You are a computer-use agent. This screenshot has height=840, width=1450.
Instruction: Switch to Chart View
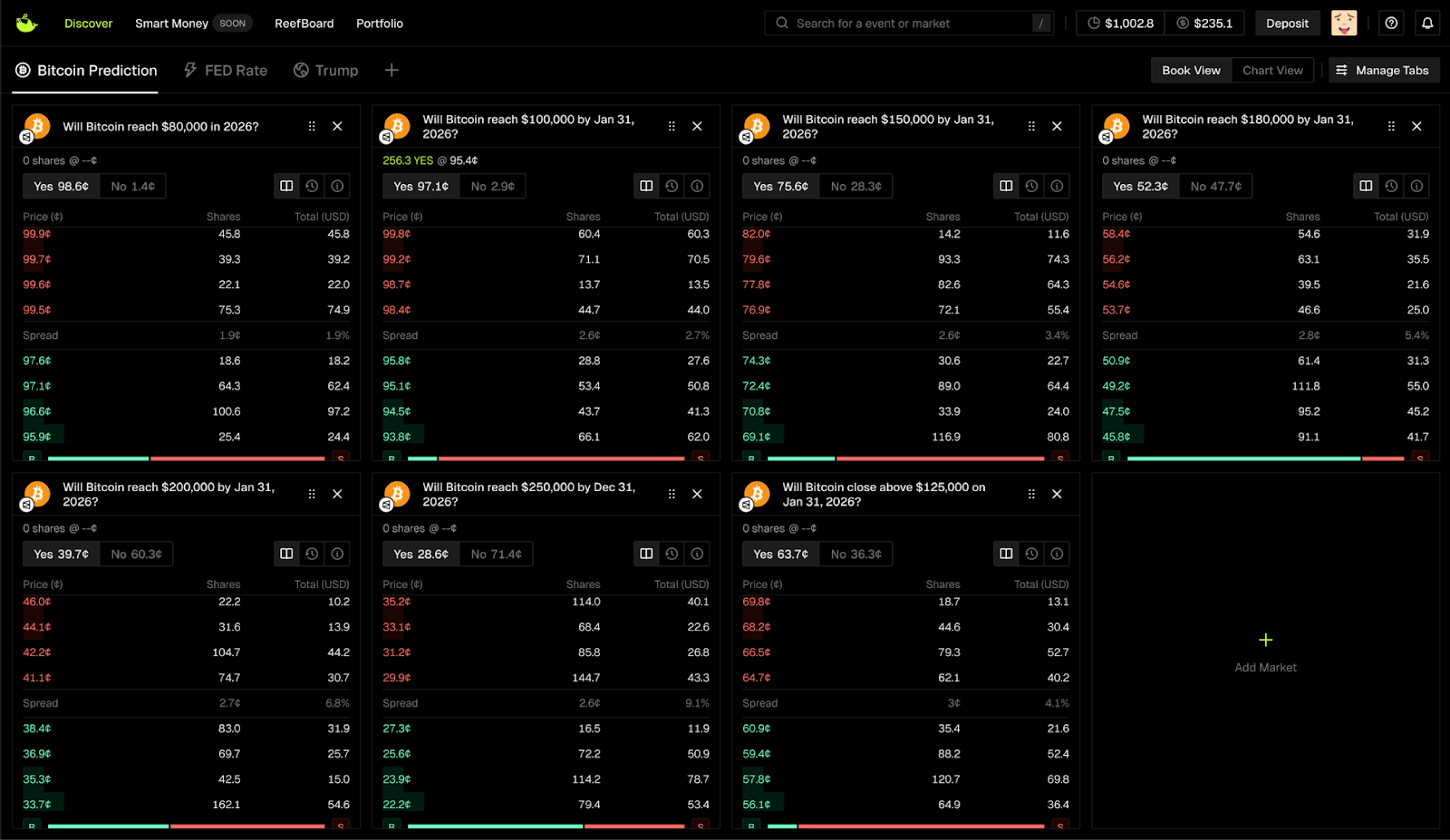(1272, 71)
